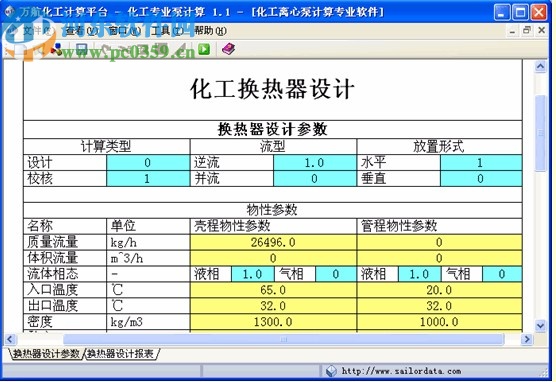Select shell-side 液相 value 1.0
The width and height of the screenshot is (556, 382).
coord(252,274)
